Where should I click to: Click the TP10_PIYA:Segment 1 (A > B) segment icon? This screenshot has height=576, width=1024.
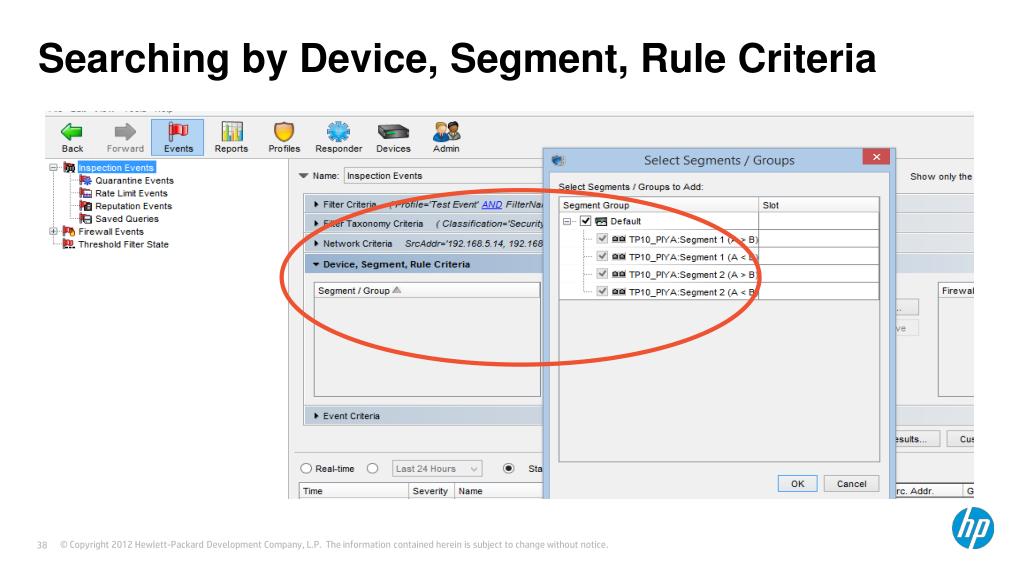click(618, 239)
